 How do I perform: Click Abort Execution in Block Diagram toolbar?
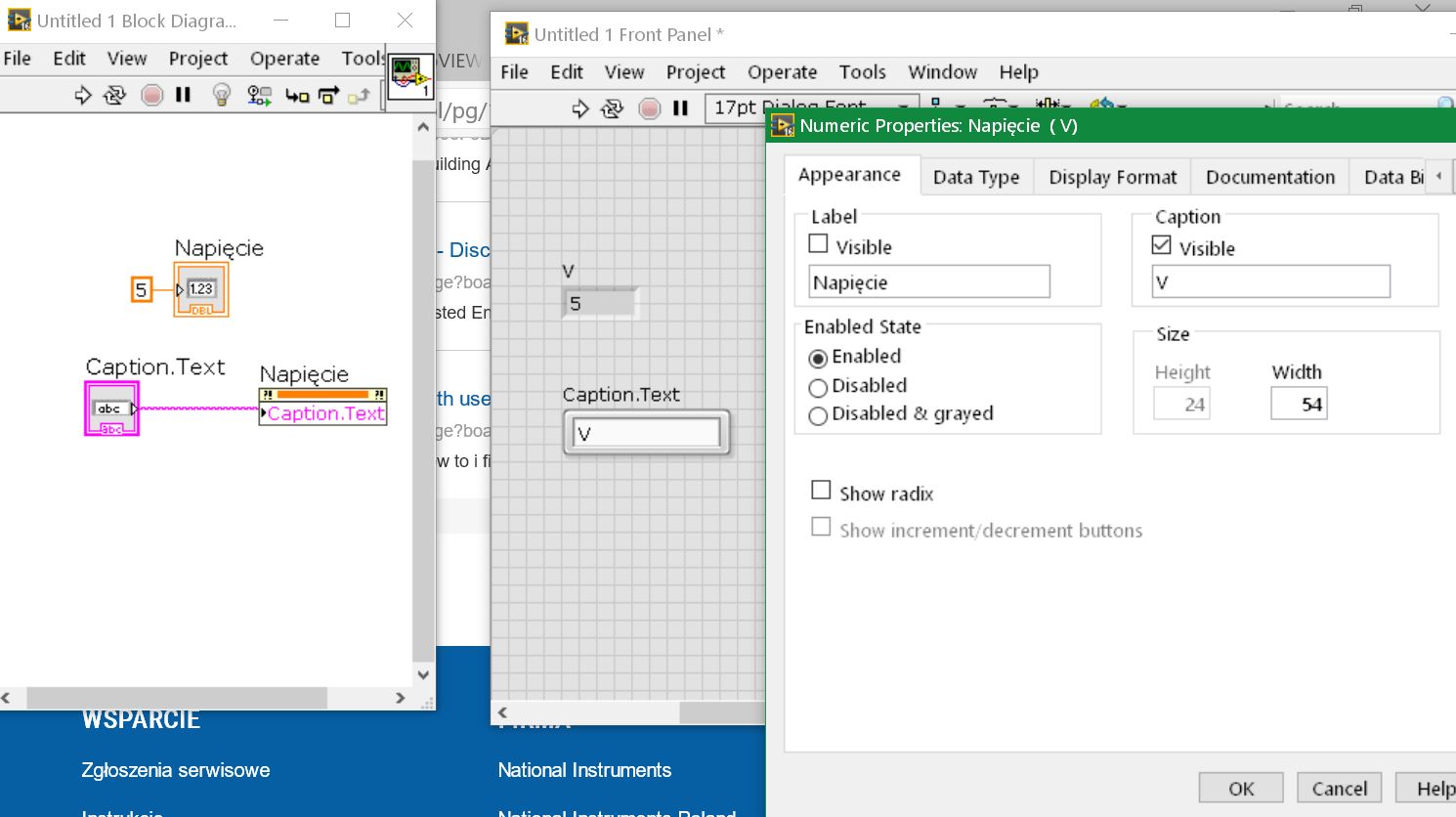tap(151, 95)
